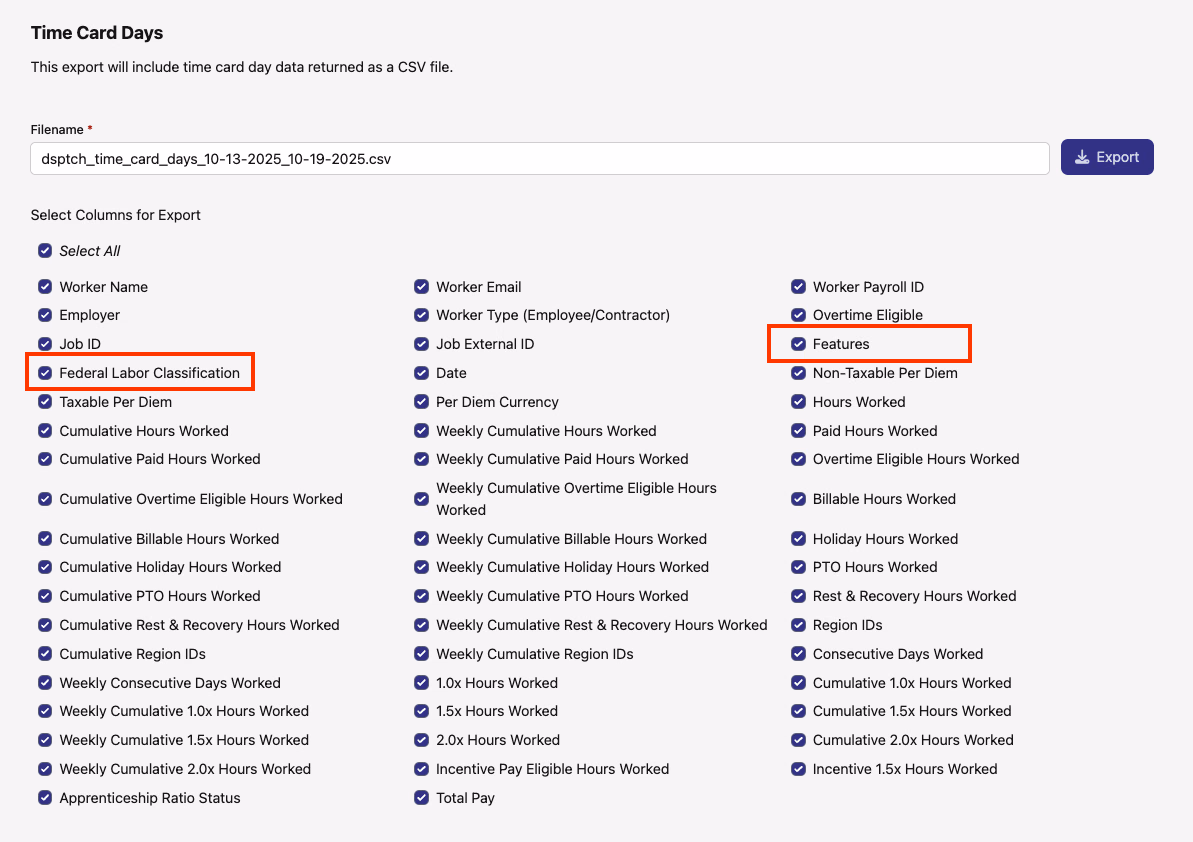Deselect Cumulative Paid Hours Worked
The image size is (1193, 842).
45,459
